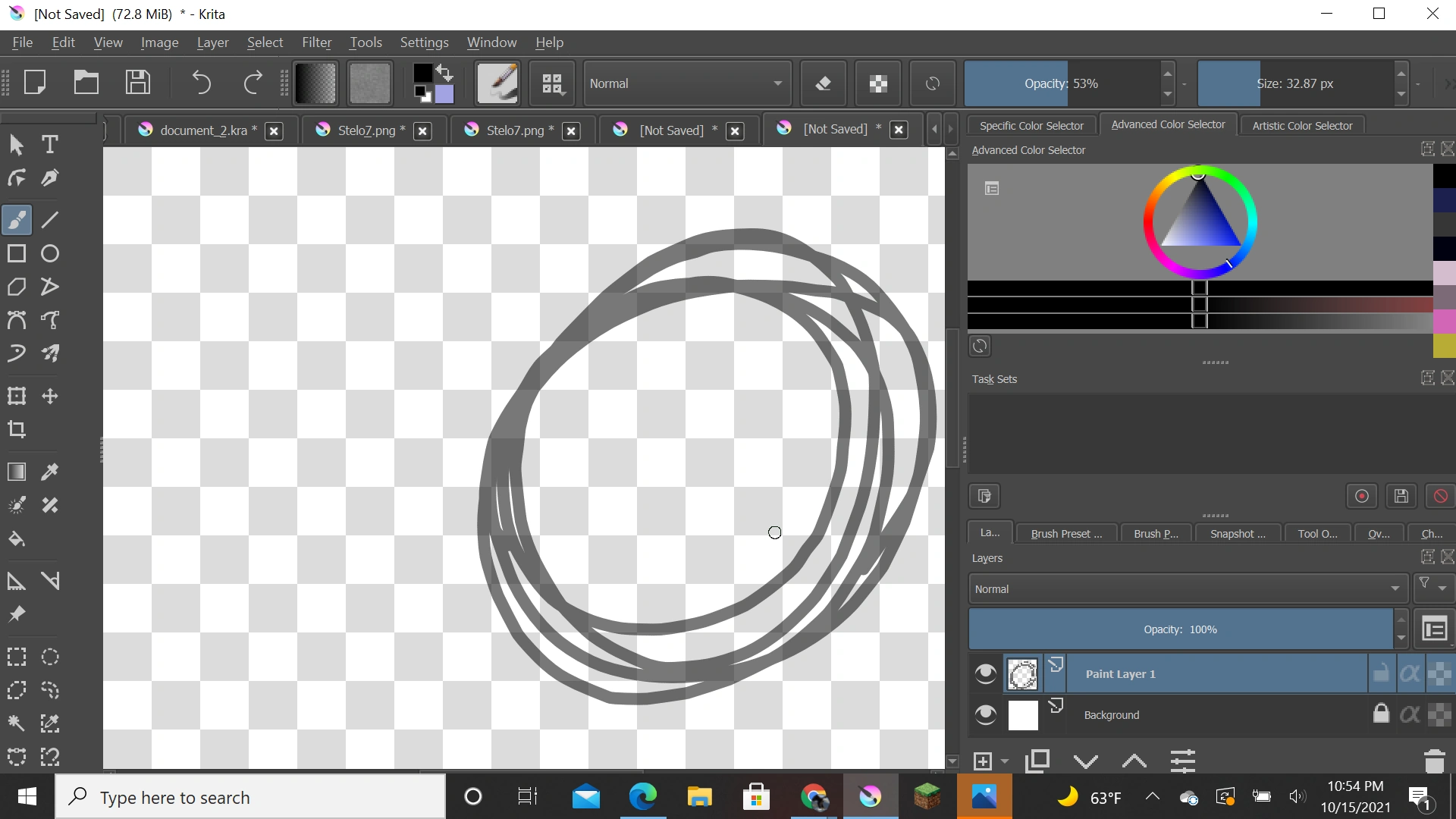1456x819 pixels.
Task: Activate the Crop tool
Action: [16, 429]
